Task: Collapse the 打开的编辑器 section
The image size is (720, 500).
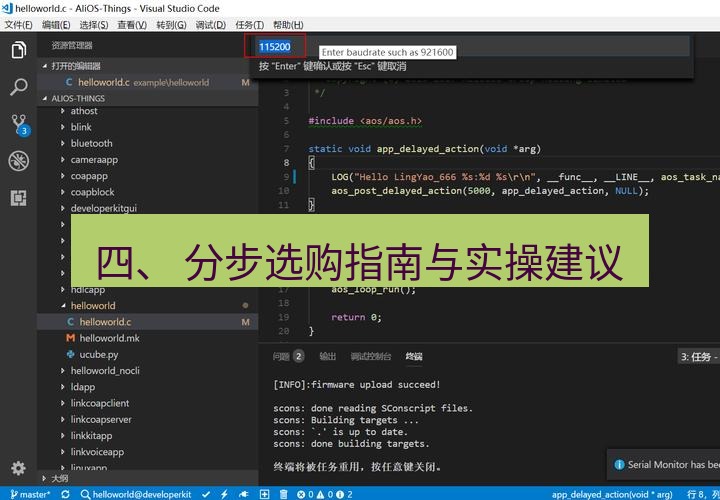Action: (x=148, y=66)
